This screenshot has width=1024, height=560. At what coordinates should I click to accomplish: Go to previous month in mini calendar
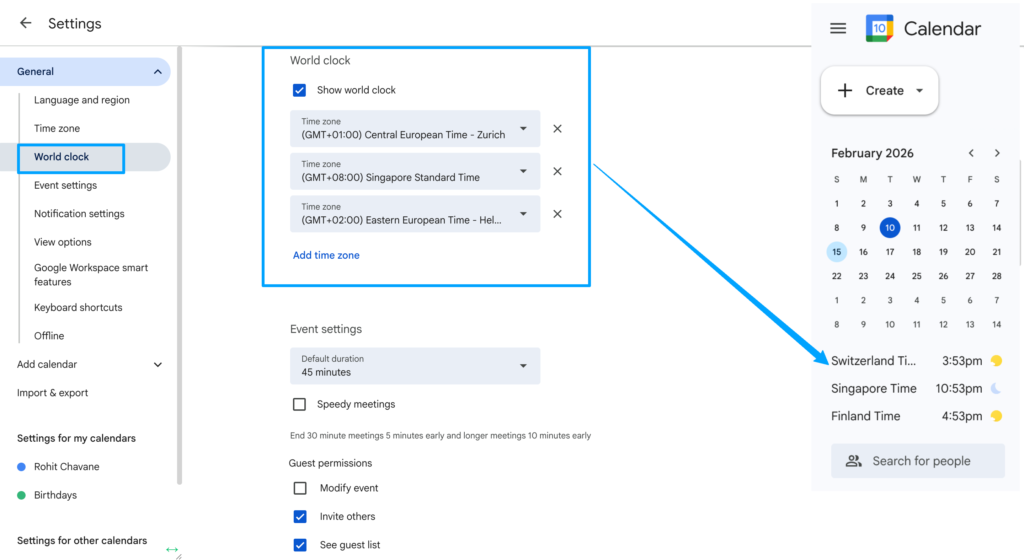(x=971, y=153)
